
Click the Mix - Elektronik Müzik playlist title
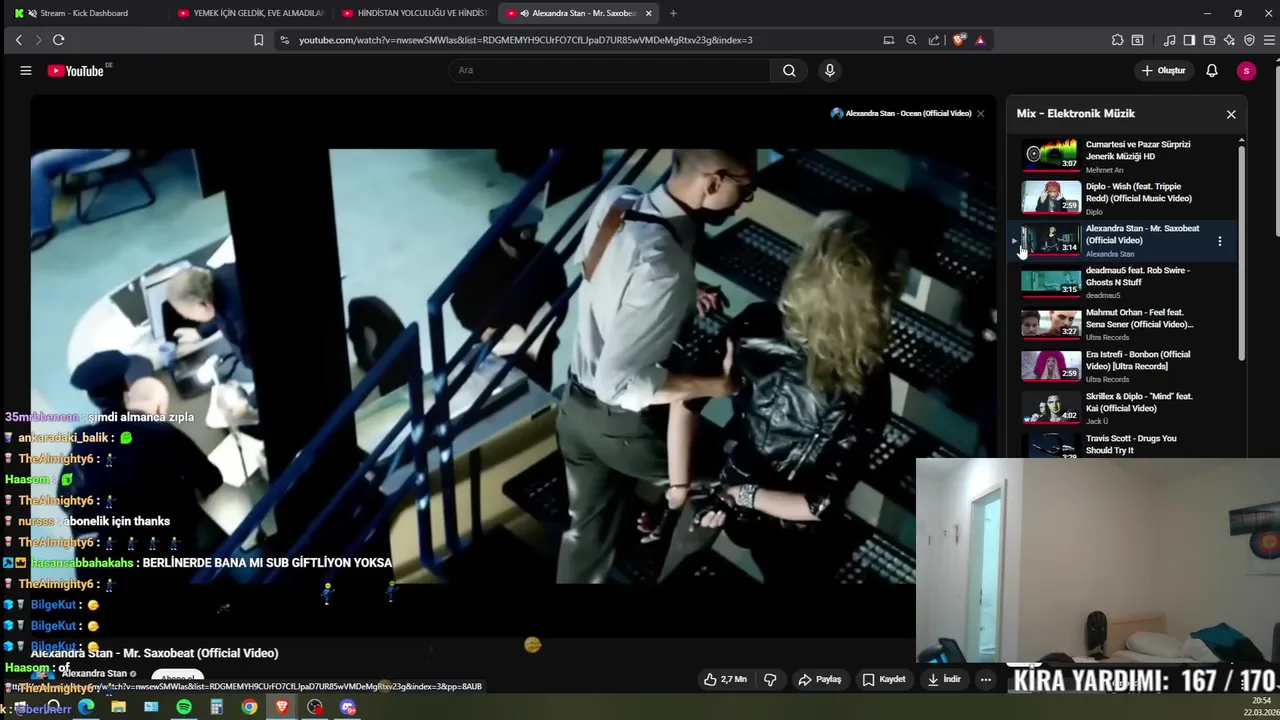pyautogui.click(x=1076, y=114)
